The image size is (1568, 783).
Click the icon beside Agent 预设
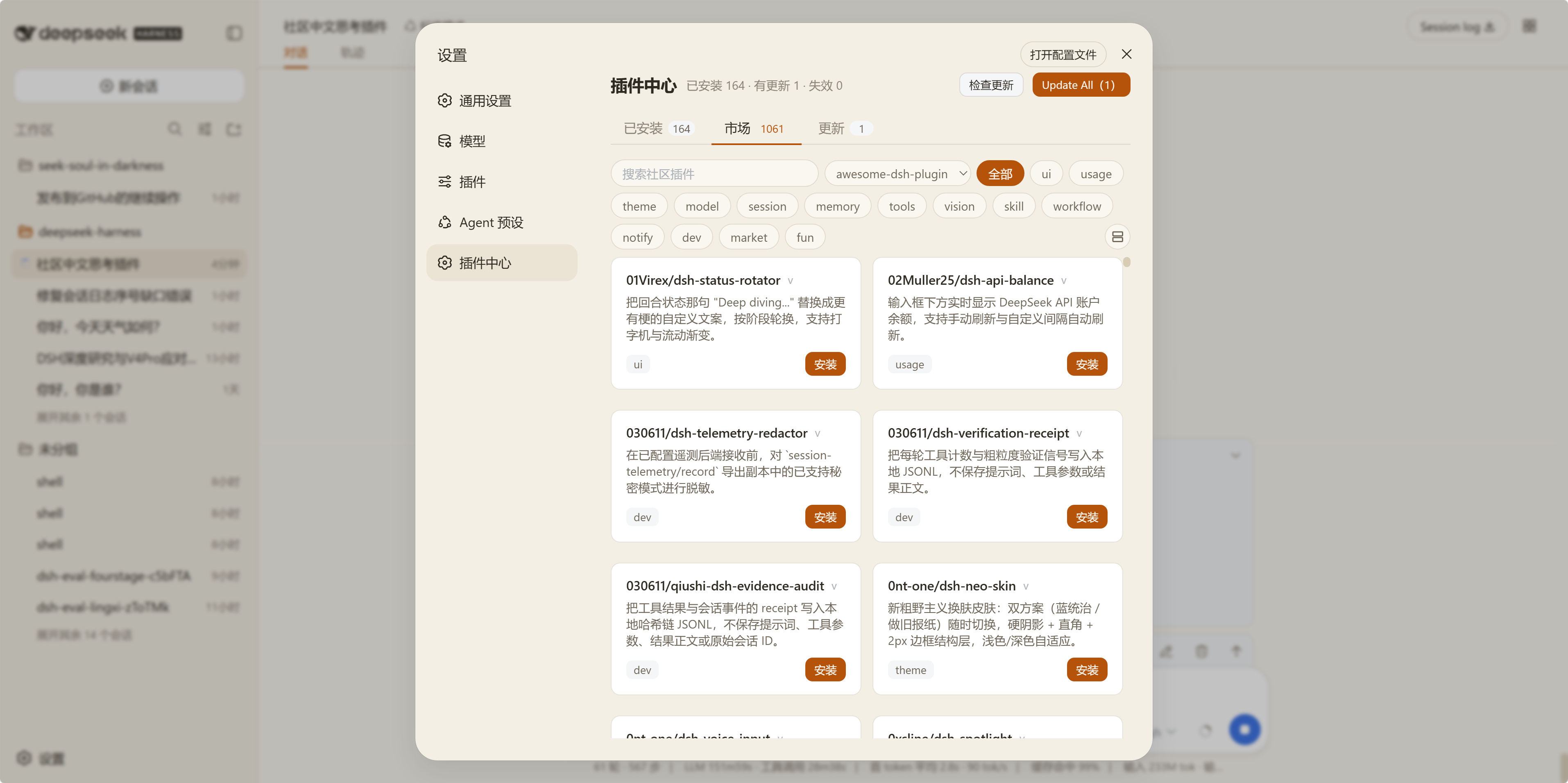(445, 222)
